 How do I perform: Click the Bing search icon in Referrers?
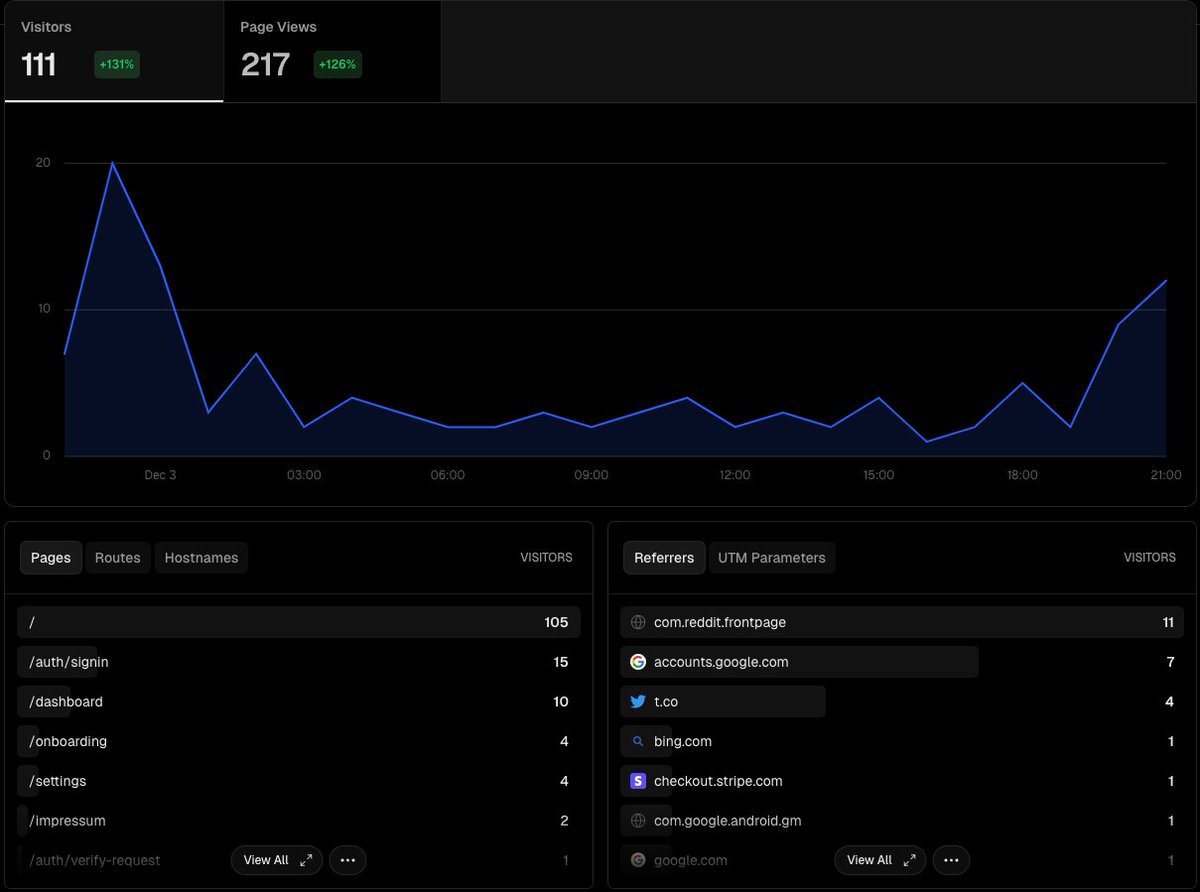[x=638, y=741]
